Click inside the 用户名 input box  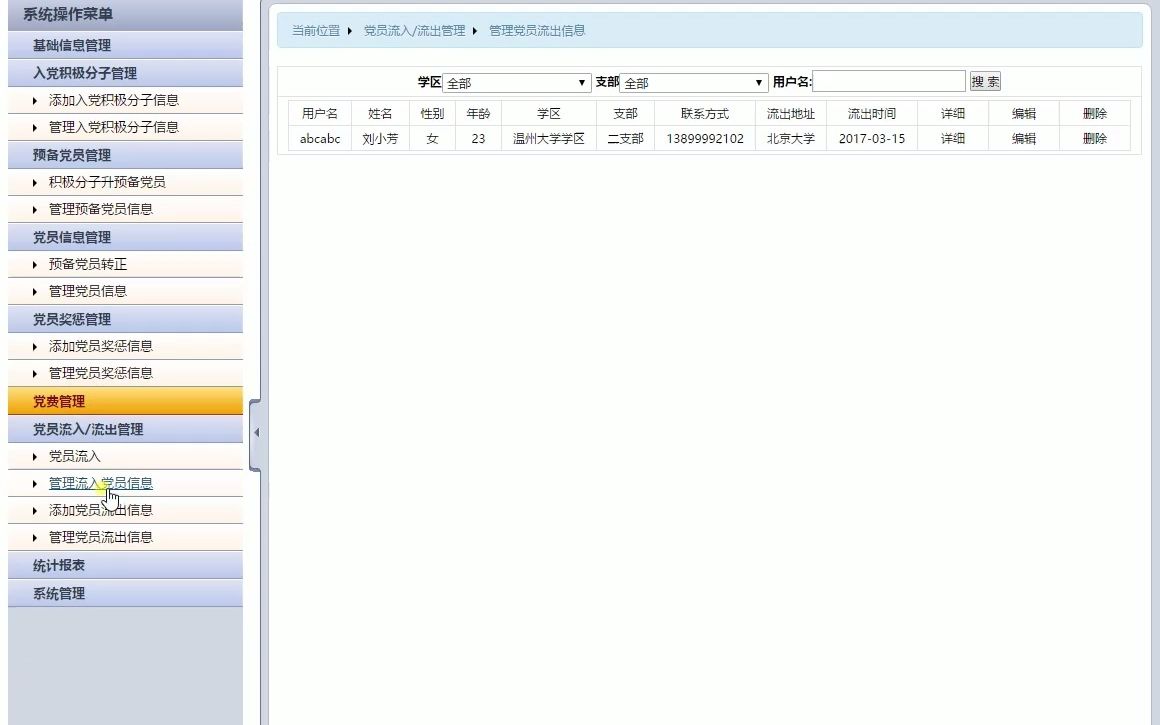(890, 81)
